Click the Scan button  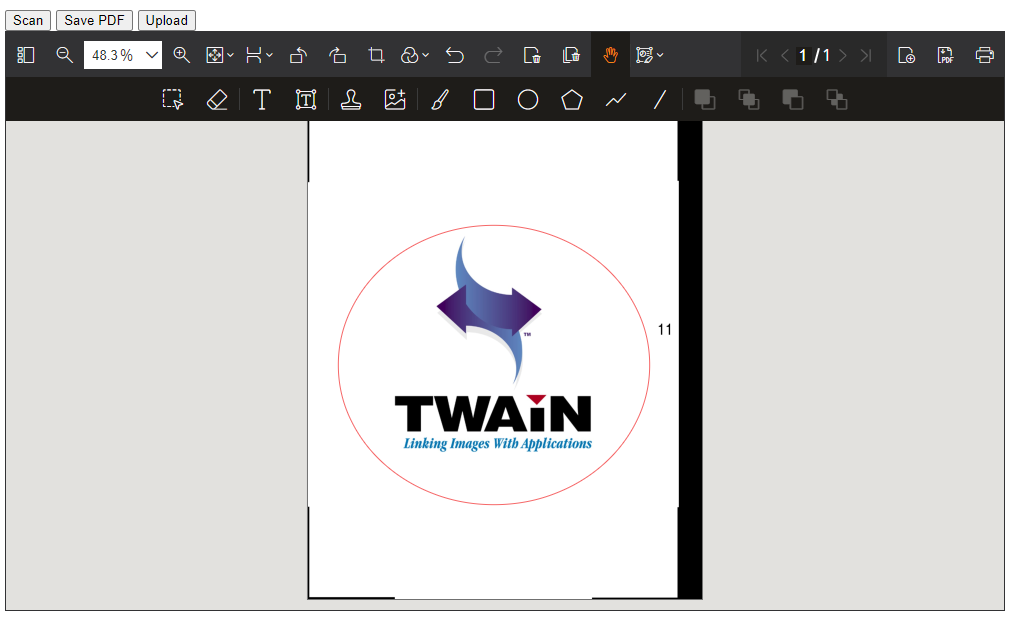28,20
